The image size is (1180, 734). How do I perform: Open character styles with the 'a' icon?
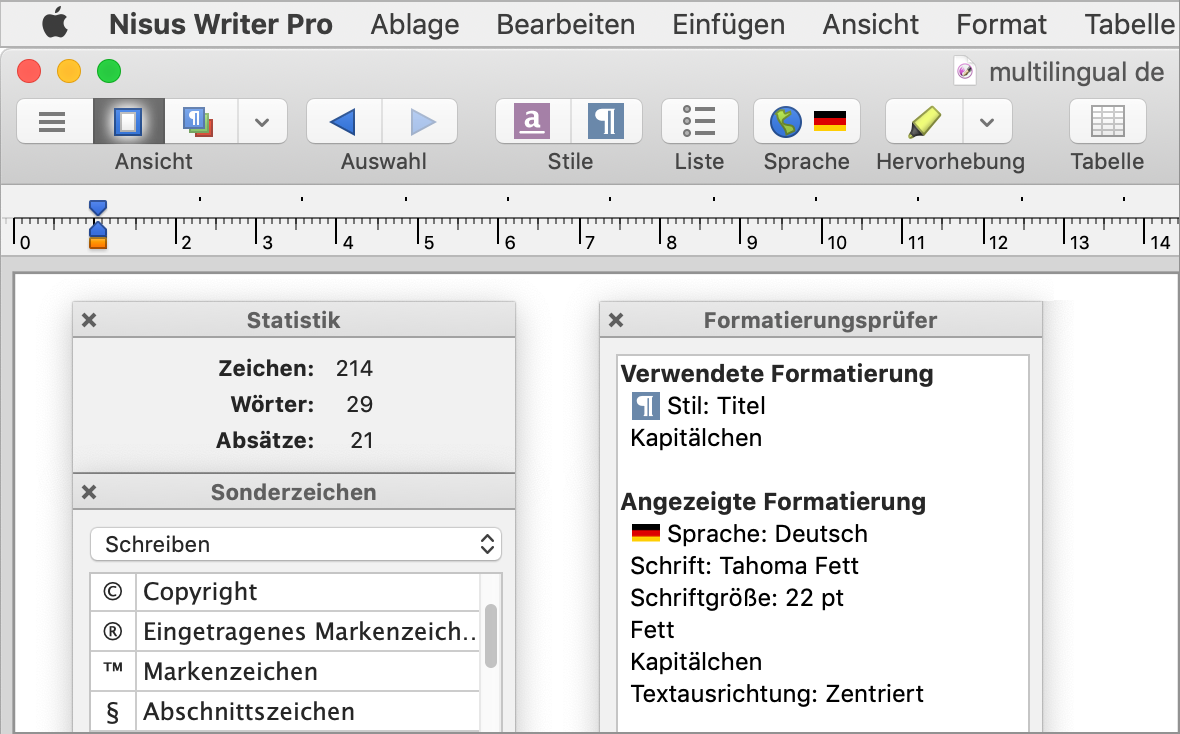[532, 121]
